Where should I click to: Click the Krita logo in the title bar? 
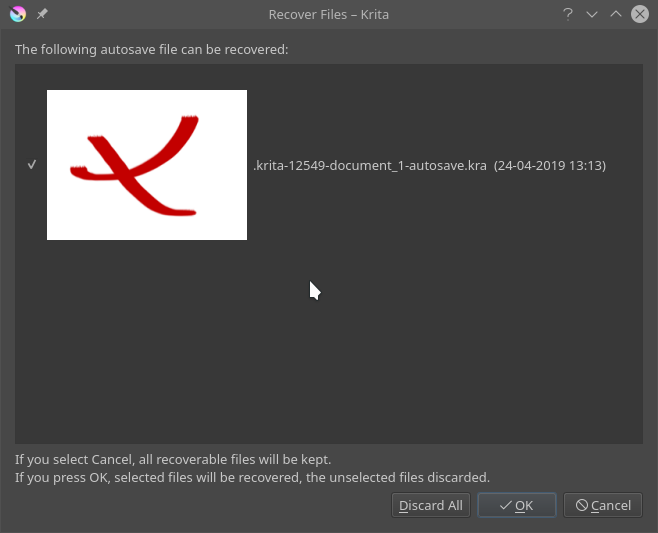coord(17,14)
